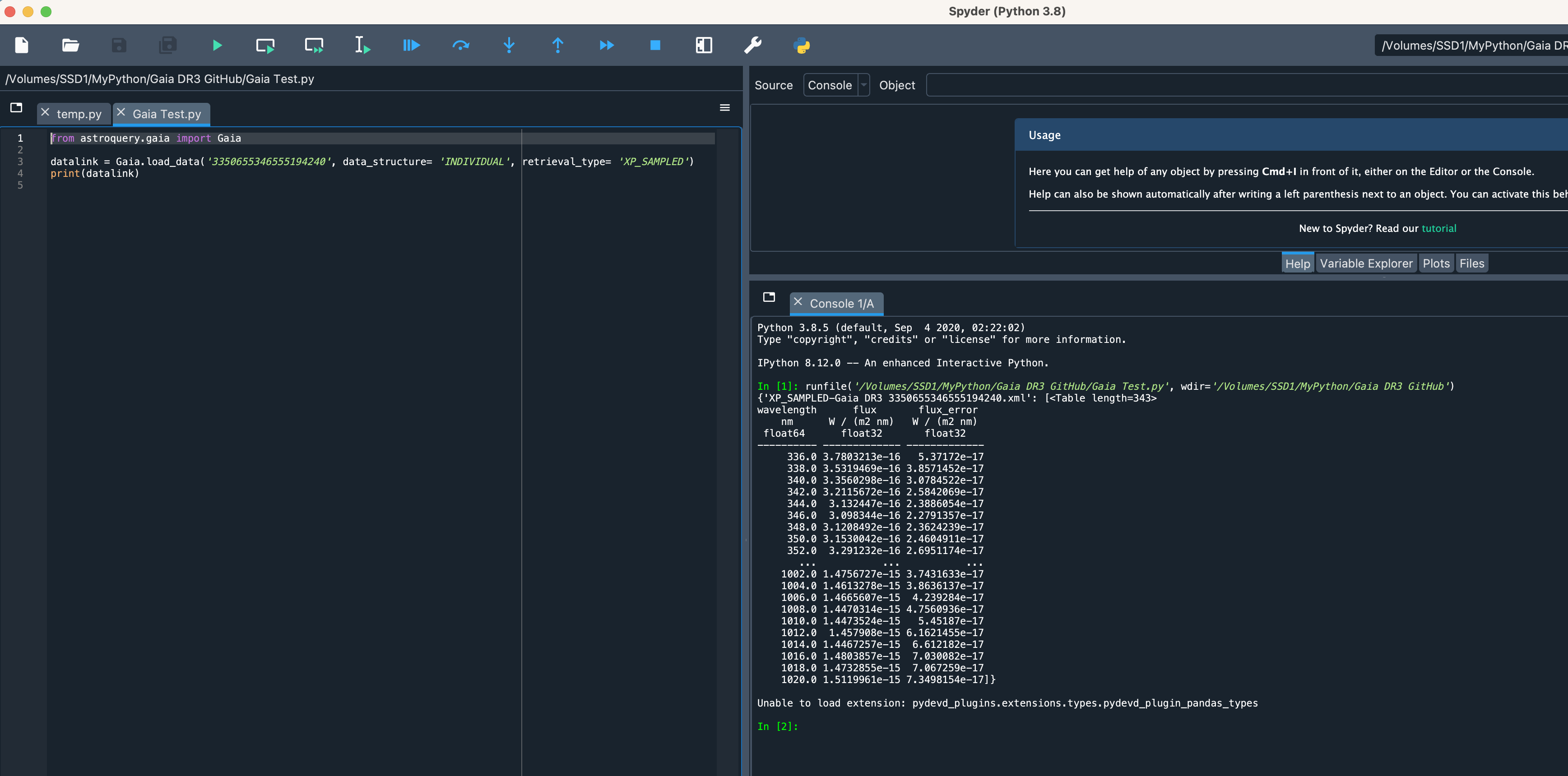Maximize the current pane
1568x776 pixels.
[x=704, y=45]
